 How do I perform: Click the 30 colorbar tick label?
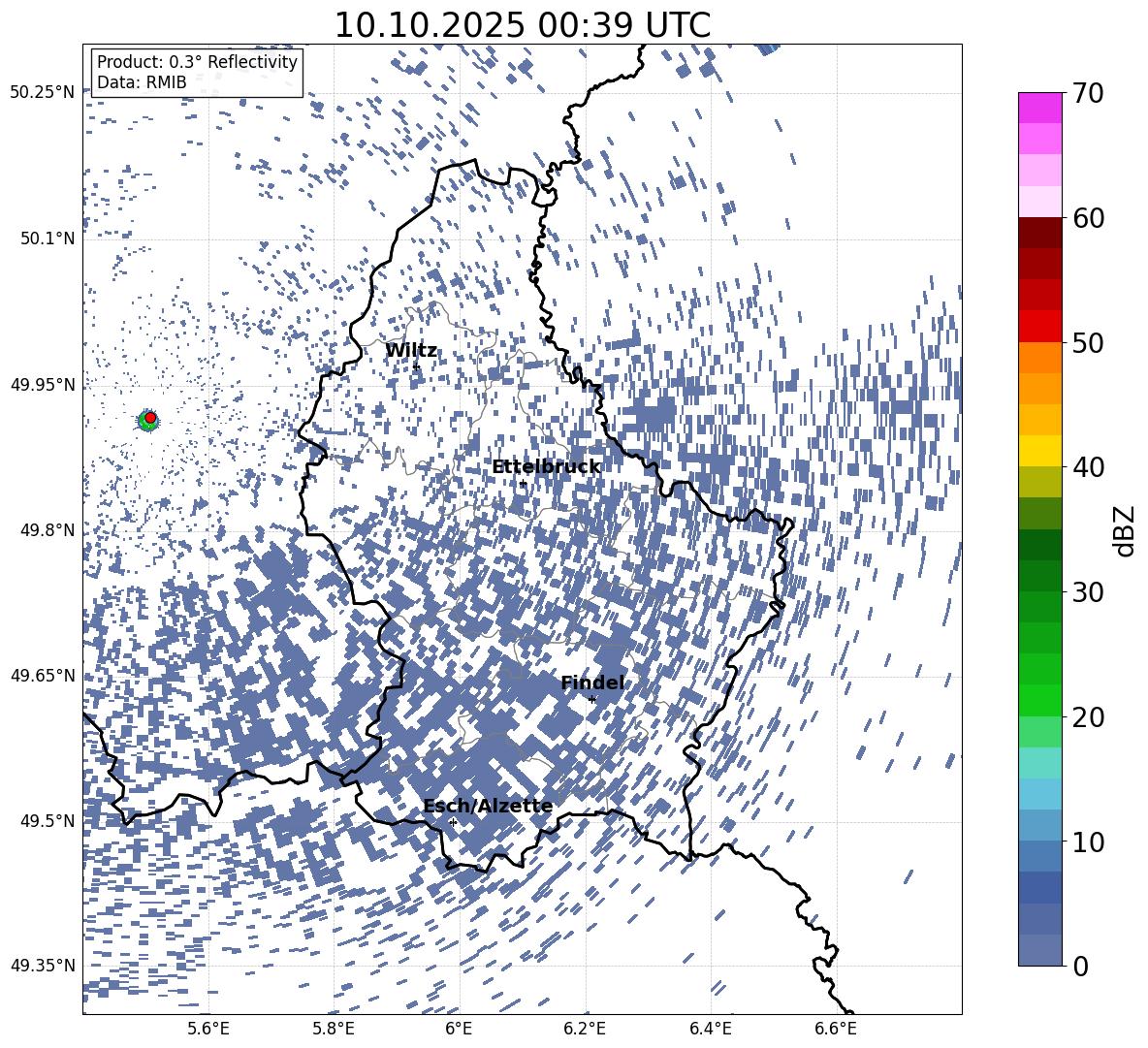pos(1088,592)
